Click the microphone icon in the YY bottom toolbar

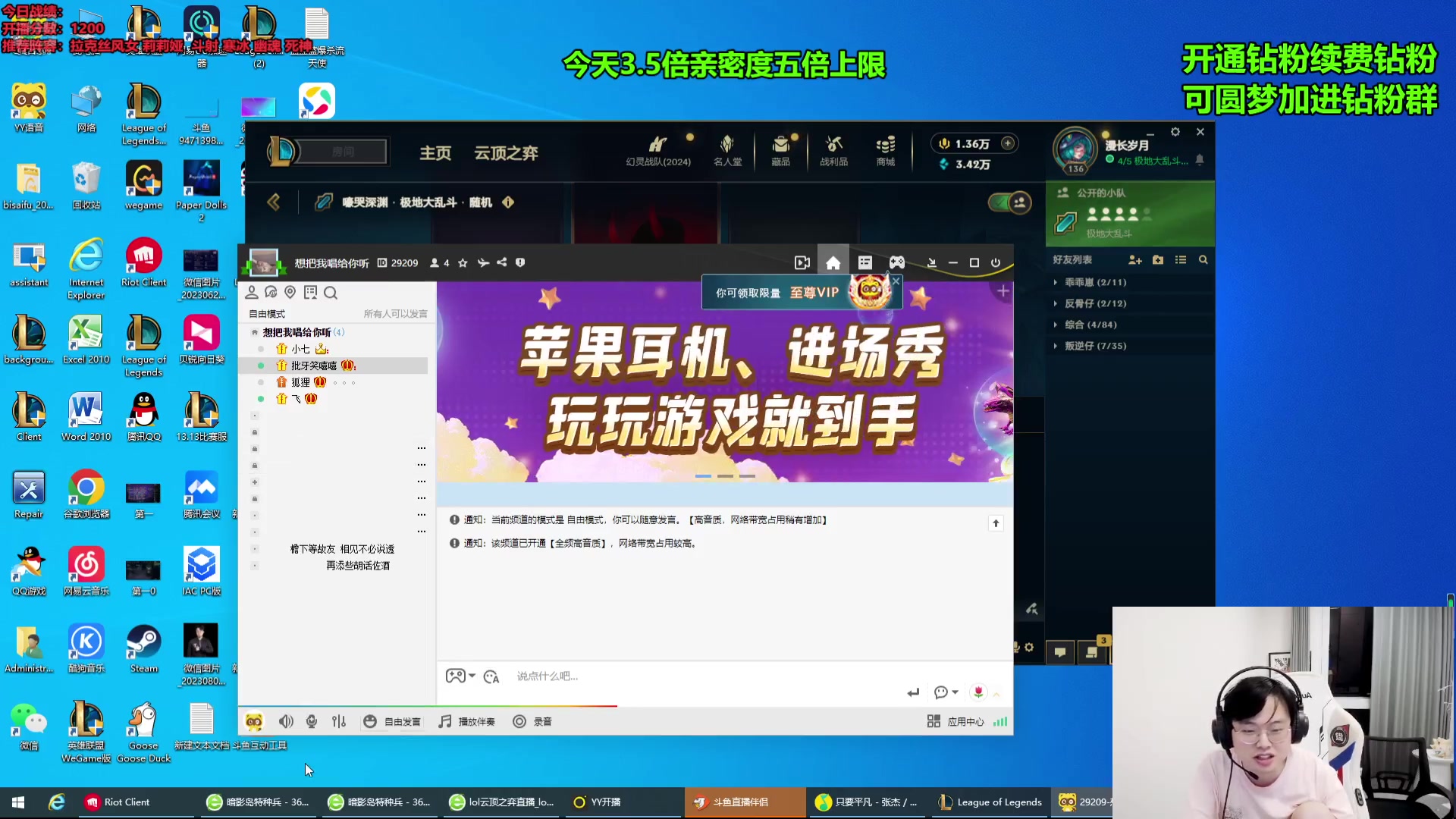(x=312, y=721)
